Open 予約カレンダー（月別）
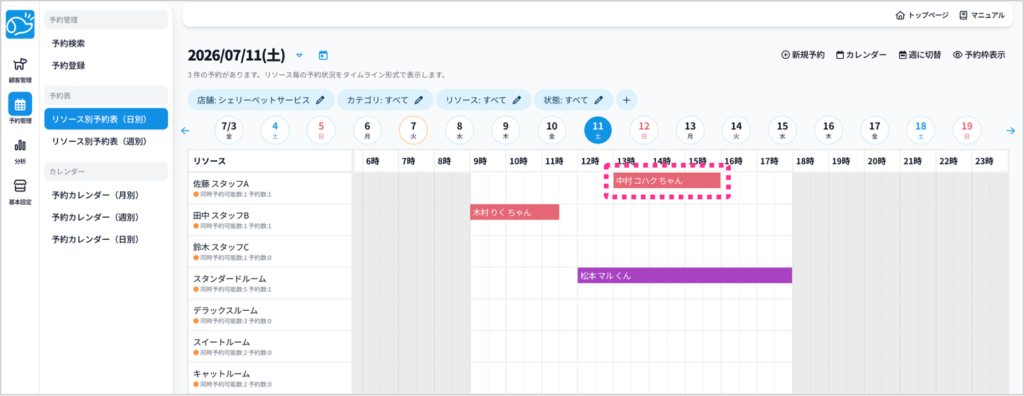This screenshot has height=396, width=1024. coord(106,195)
